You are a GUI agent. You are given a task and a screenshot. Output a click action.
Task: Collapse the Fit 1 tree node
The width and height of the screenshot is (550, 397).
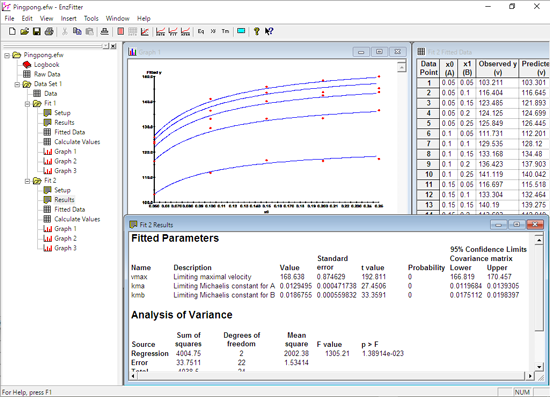[27, 103]
